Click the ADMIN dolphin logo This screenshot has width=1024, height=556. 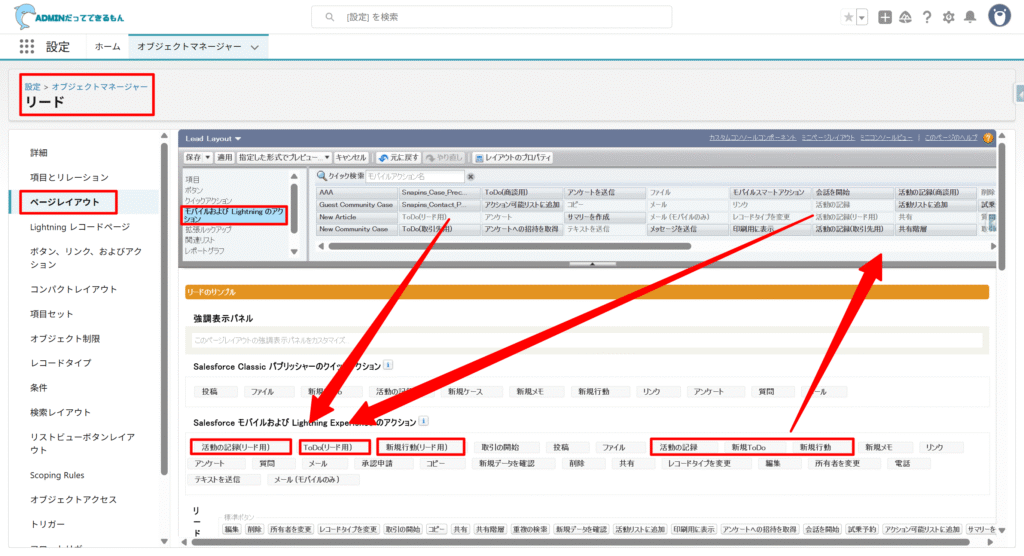pos(69,17)
